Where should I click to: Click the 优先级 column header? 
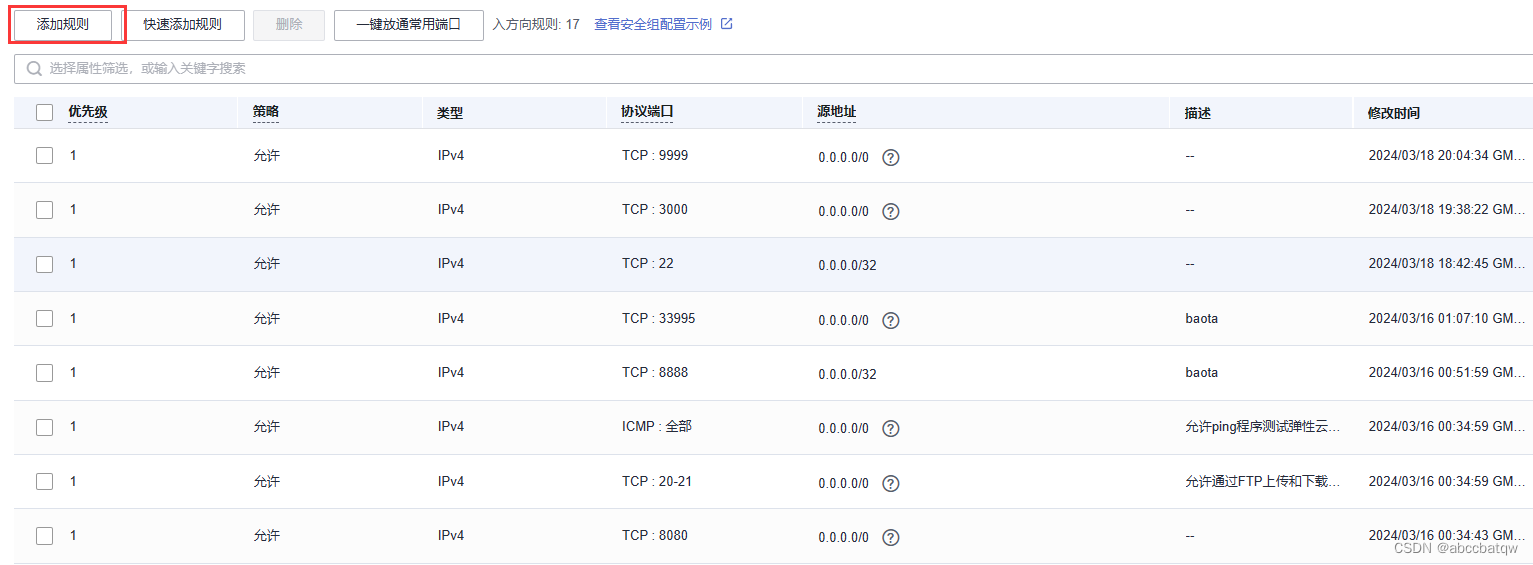click(x=88, y=113)
